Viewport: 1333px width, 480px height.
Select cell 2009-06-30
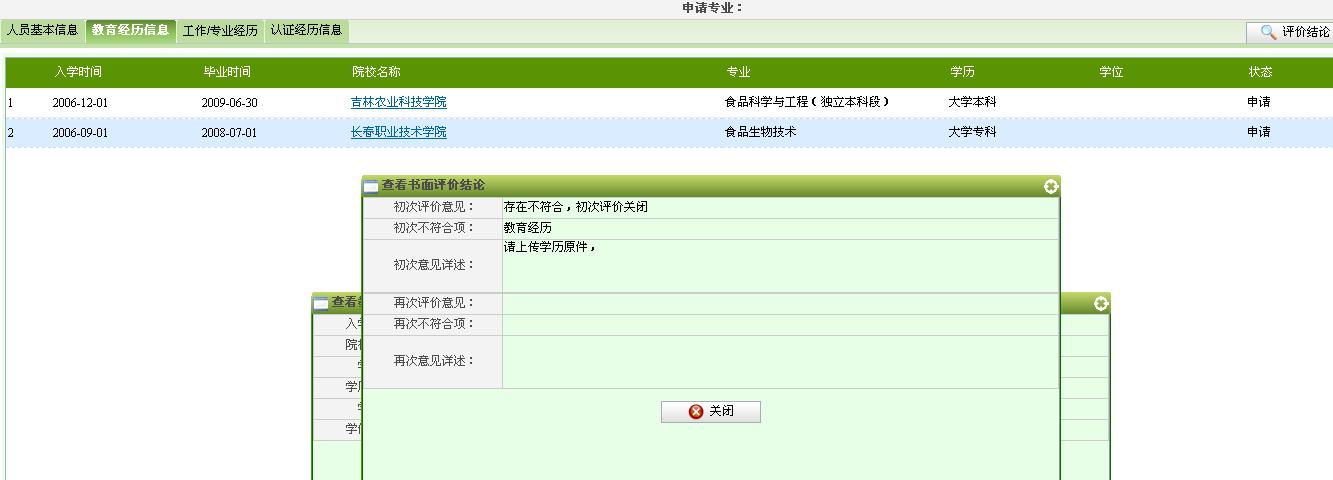coord(229,102)
